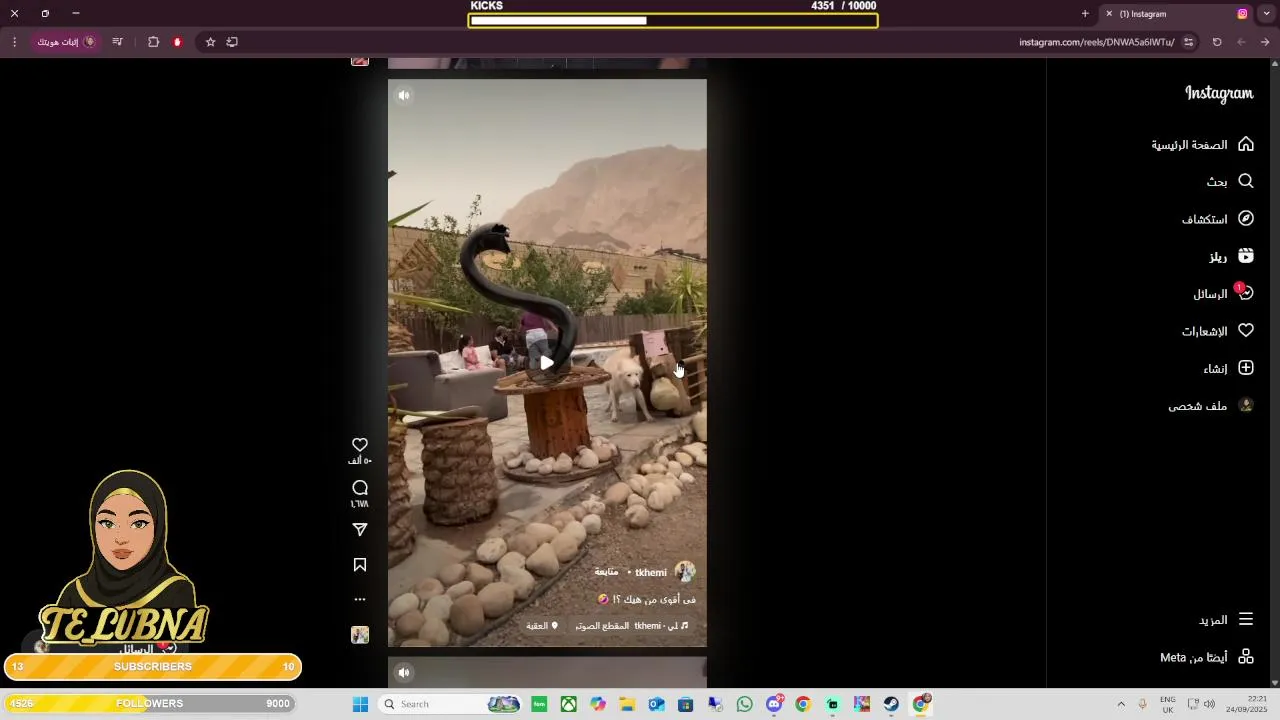Open the More (المزيد) hamburger menu
This screenshot has height=720, width=1280.
click(1226, 619)
